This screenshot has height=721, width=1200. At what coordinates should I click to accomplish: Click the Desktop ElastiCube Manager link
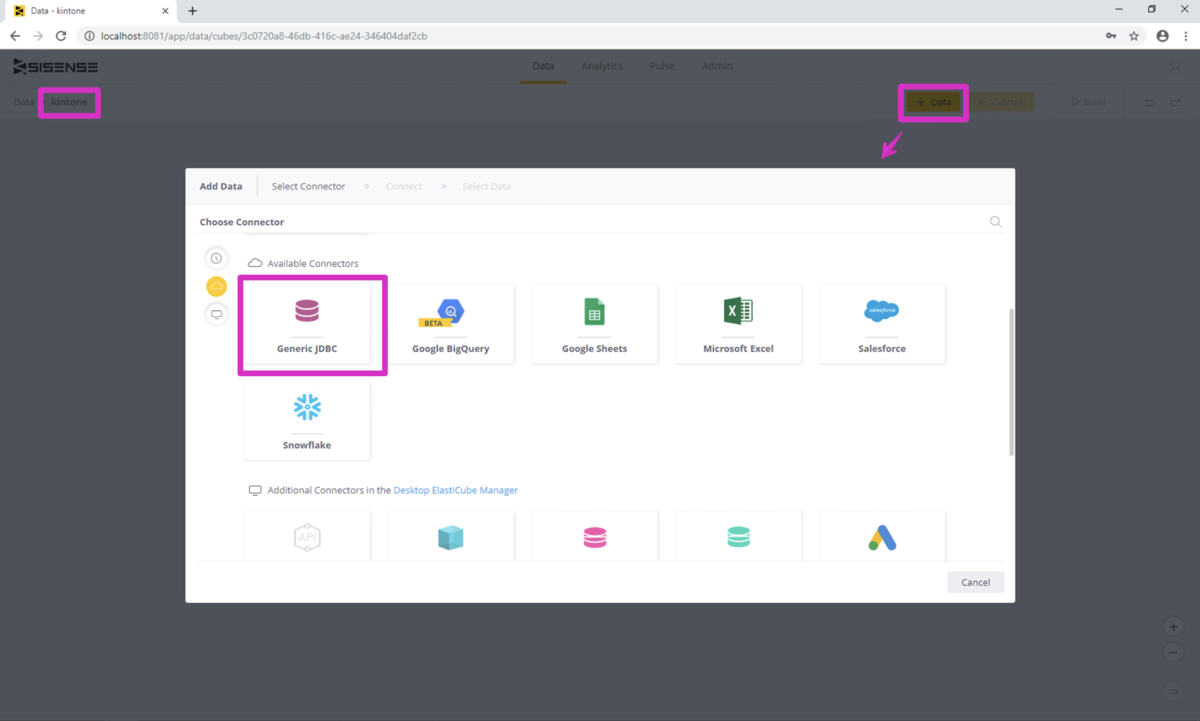[x=456, y=490]
